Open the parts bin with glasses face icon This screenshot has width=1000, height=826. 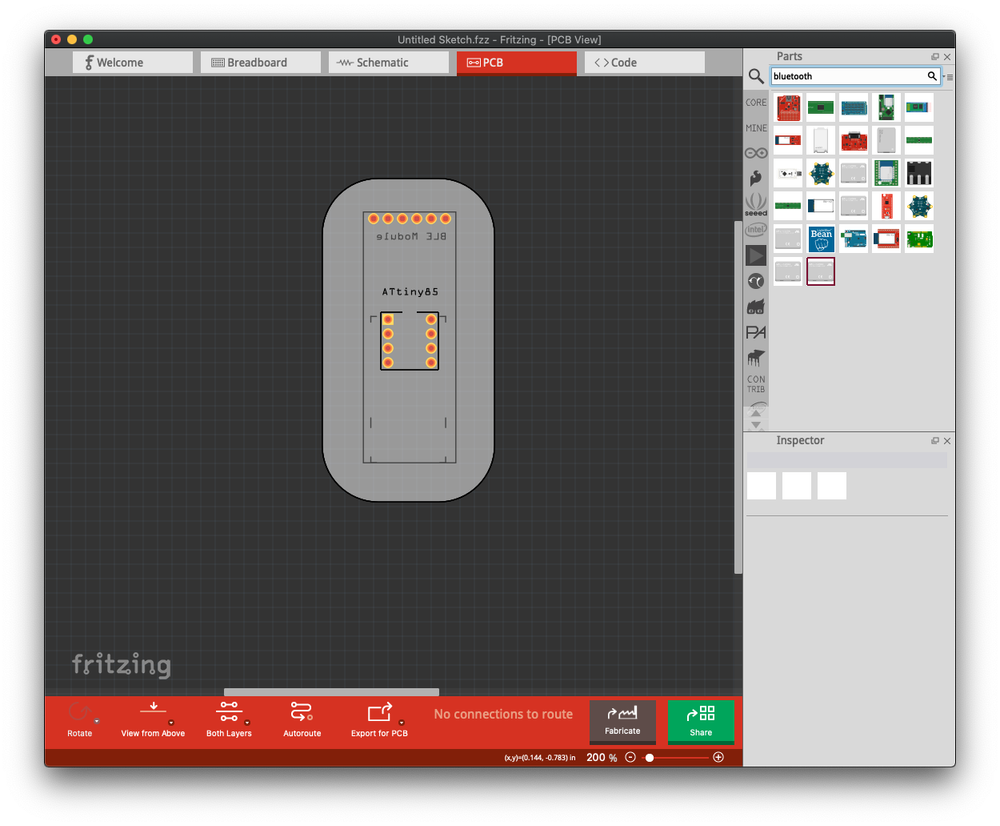click(756, 307)
